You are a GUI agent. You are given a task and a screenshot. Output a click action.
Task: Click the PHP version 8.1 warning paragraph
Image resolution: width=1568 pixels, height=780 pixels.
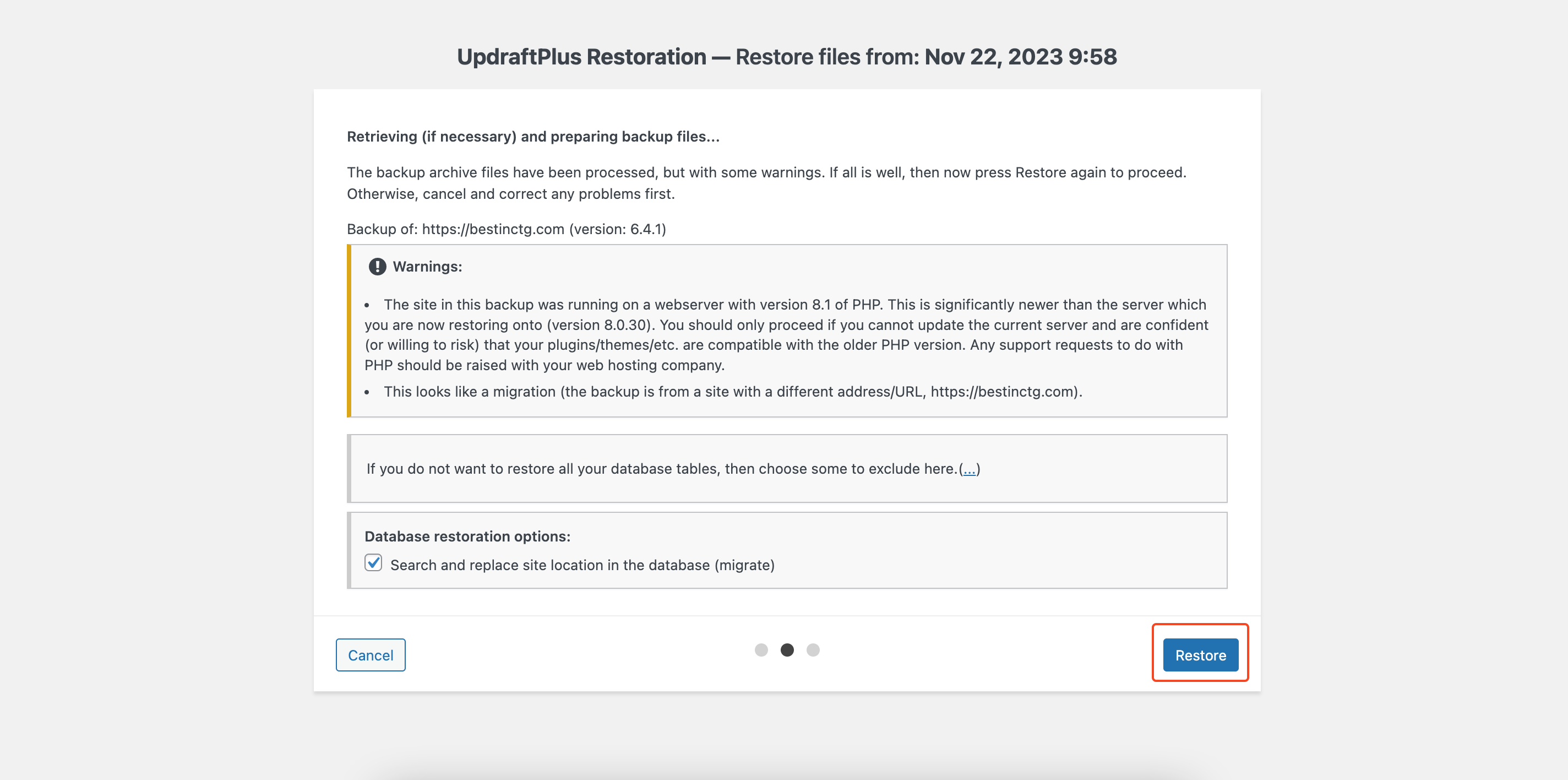(x=786, y=334)
